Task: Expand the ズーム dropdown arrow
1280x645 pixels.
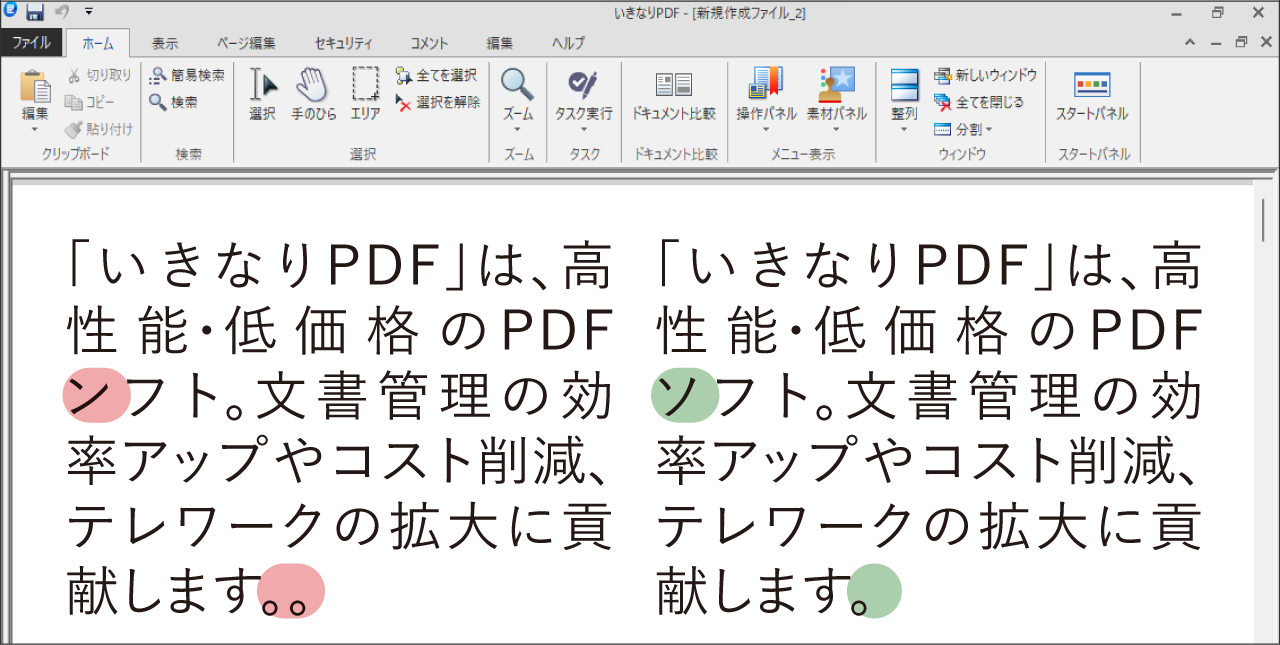Action: click(518, 129)
